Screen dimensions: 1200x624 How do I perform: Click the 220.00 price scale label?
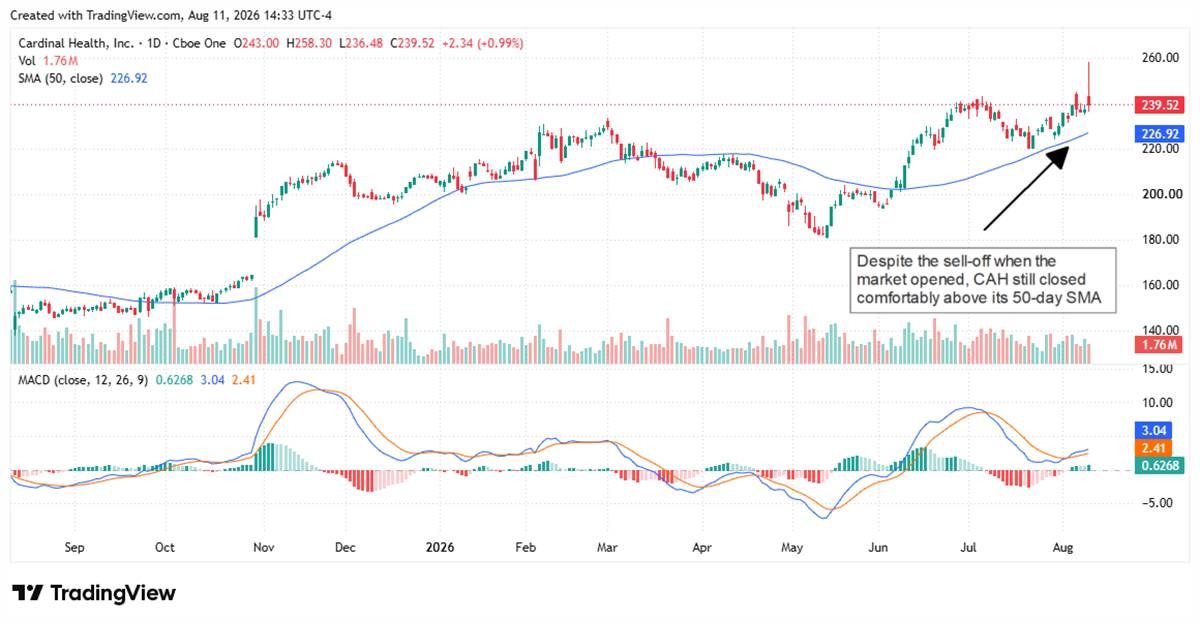tap(1160, 149)
